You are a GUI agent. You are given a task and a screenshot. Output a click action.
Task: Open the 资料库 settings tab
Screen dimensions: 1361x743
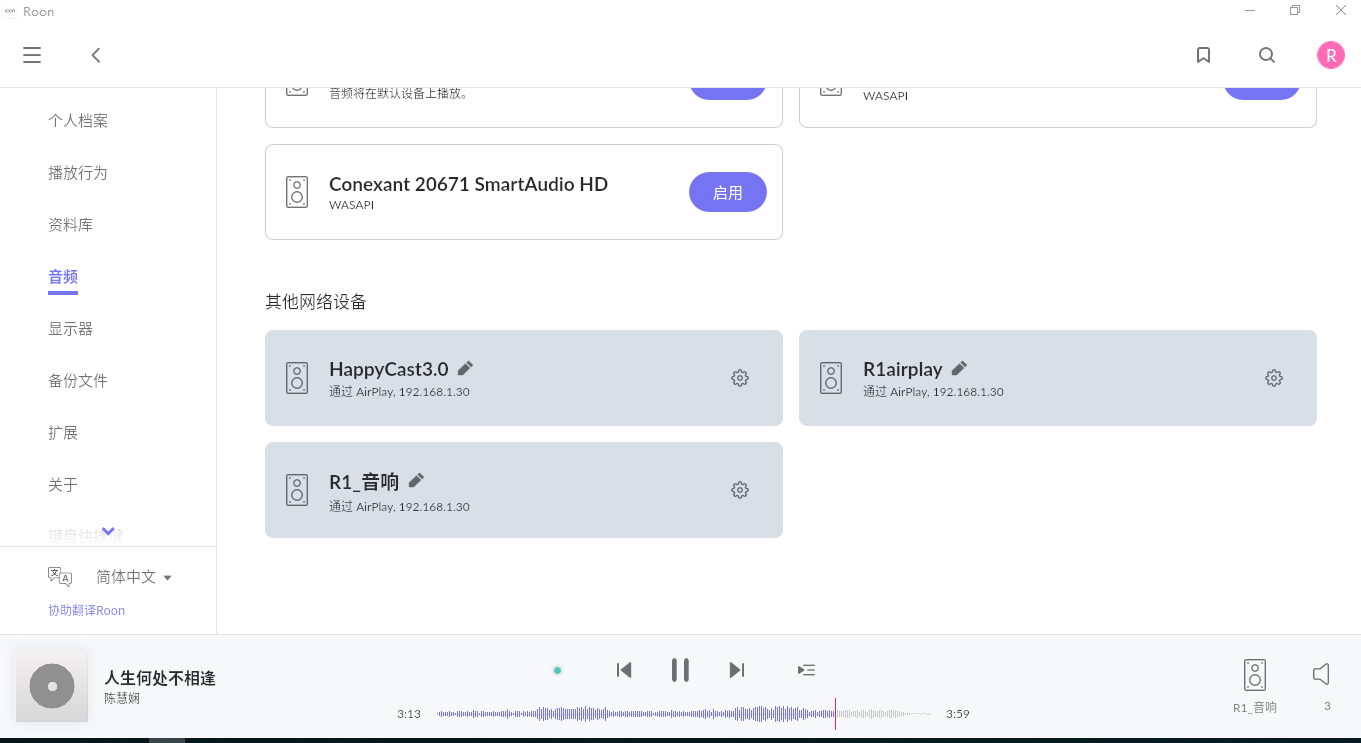pos(71,225)
